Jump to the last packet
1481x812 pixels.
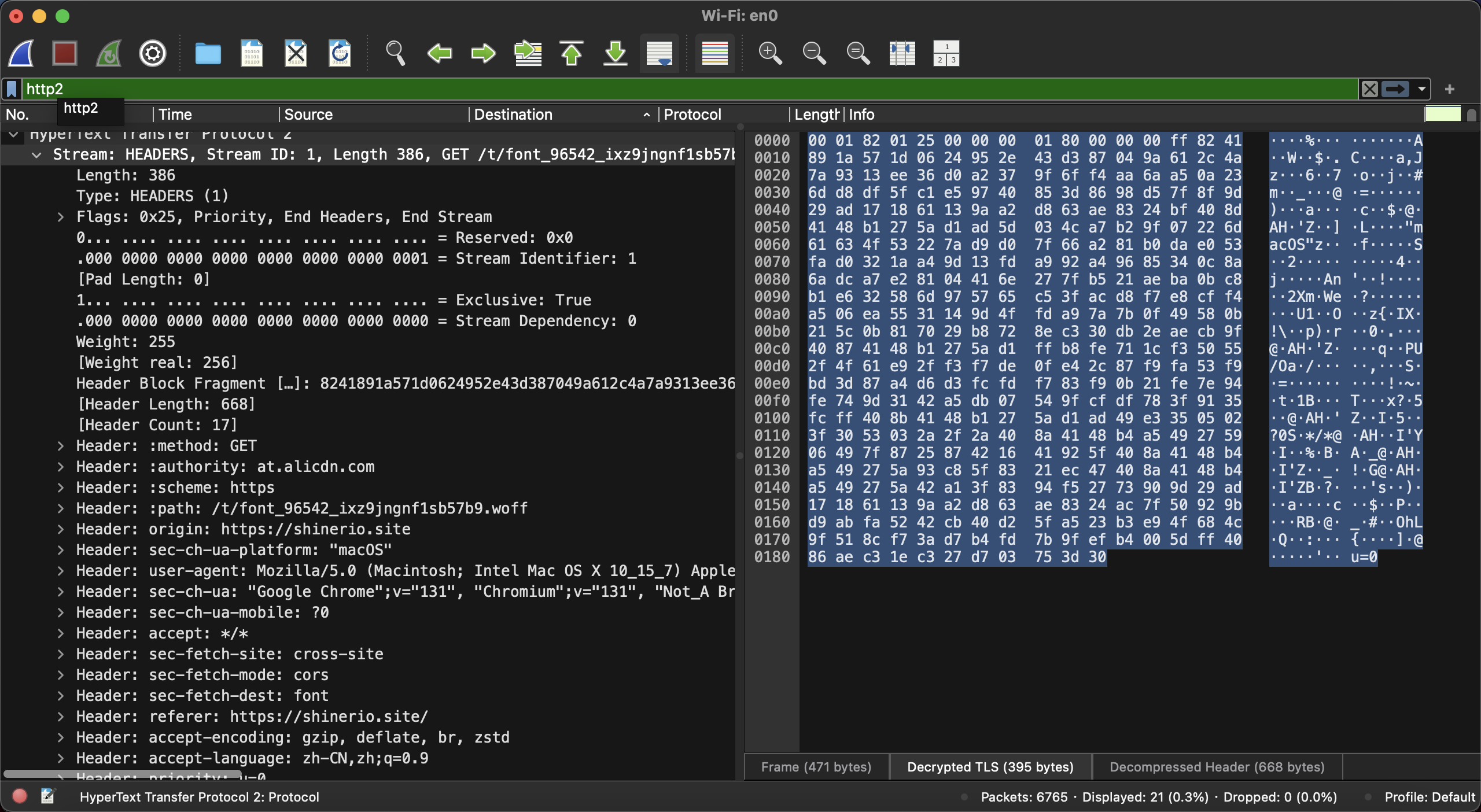[x=616, y=54]
